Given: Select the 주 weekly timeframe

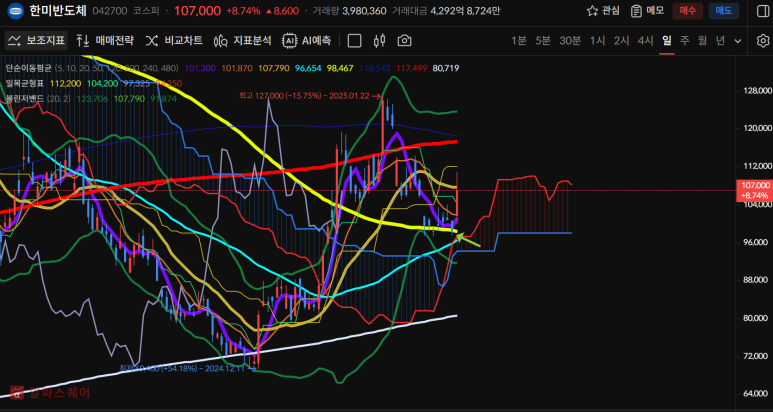Looking at the screenshot, I should [x=685, y=40].
